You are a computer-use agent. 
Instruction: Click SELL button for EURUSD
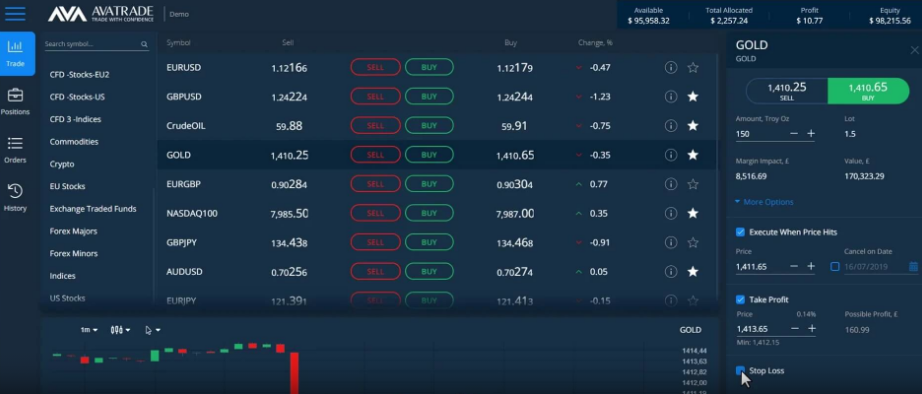[x=375, y=67]
